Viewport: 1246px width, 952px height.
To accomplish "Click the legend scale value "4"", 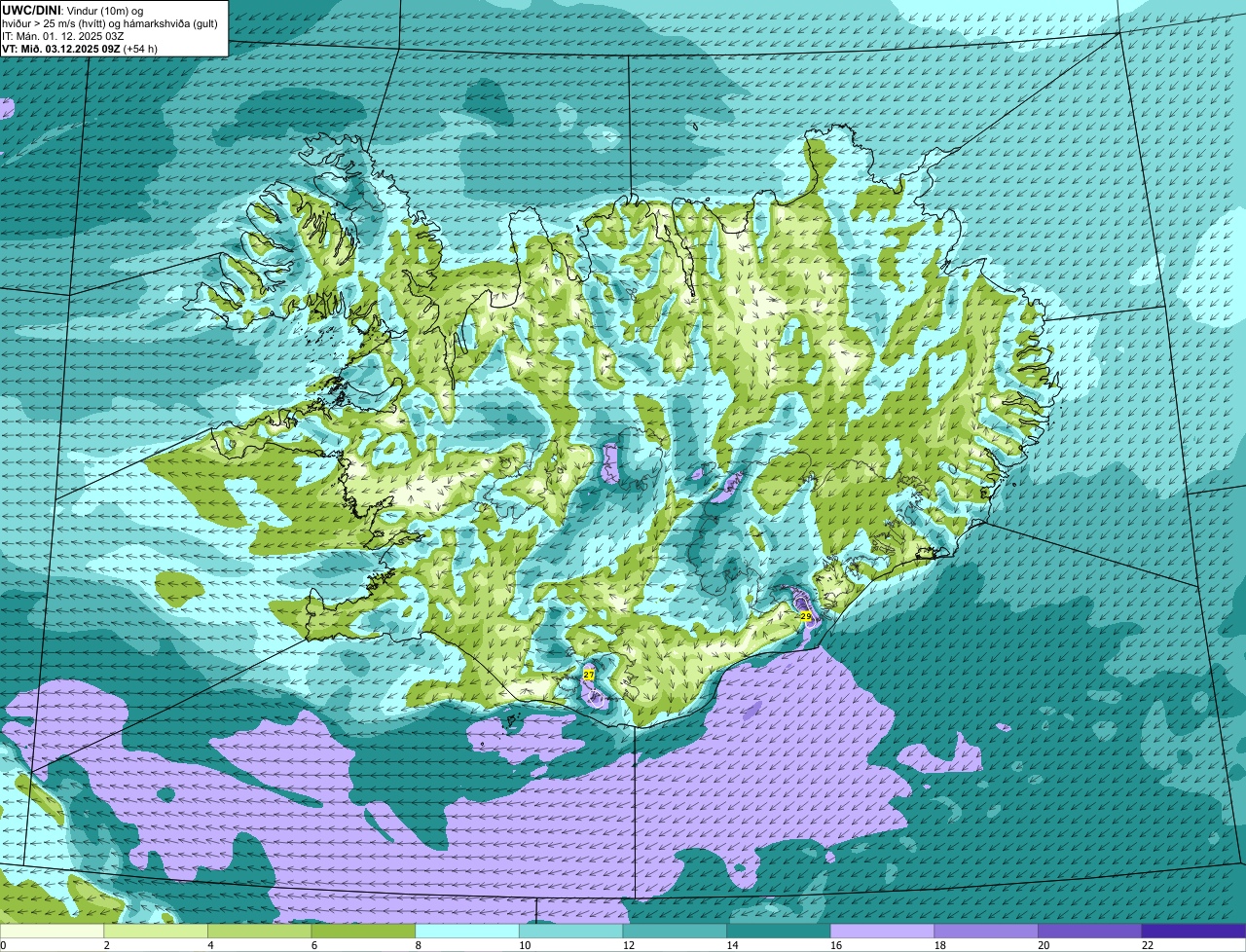I will pos(210,945).
